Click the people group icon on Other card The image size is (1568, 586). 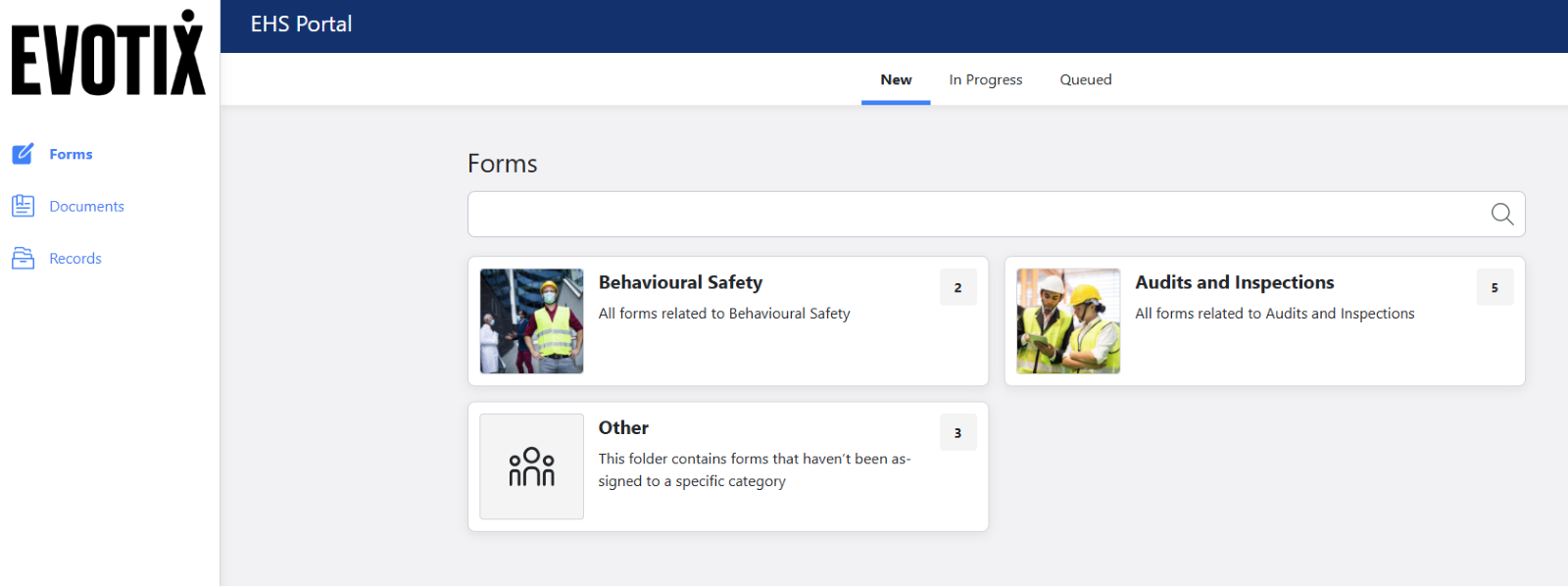[532, 466]
